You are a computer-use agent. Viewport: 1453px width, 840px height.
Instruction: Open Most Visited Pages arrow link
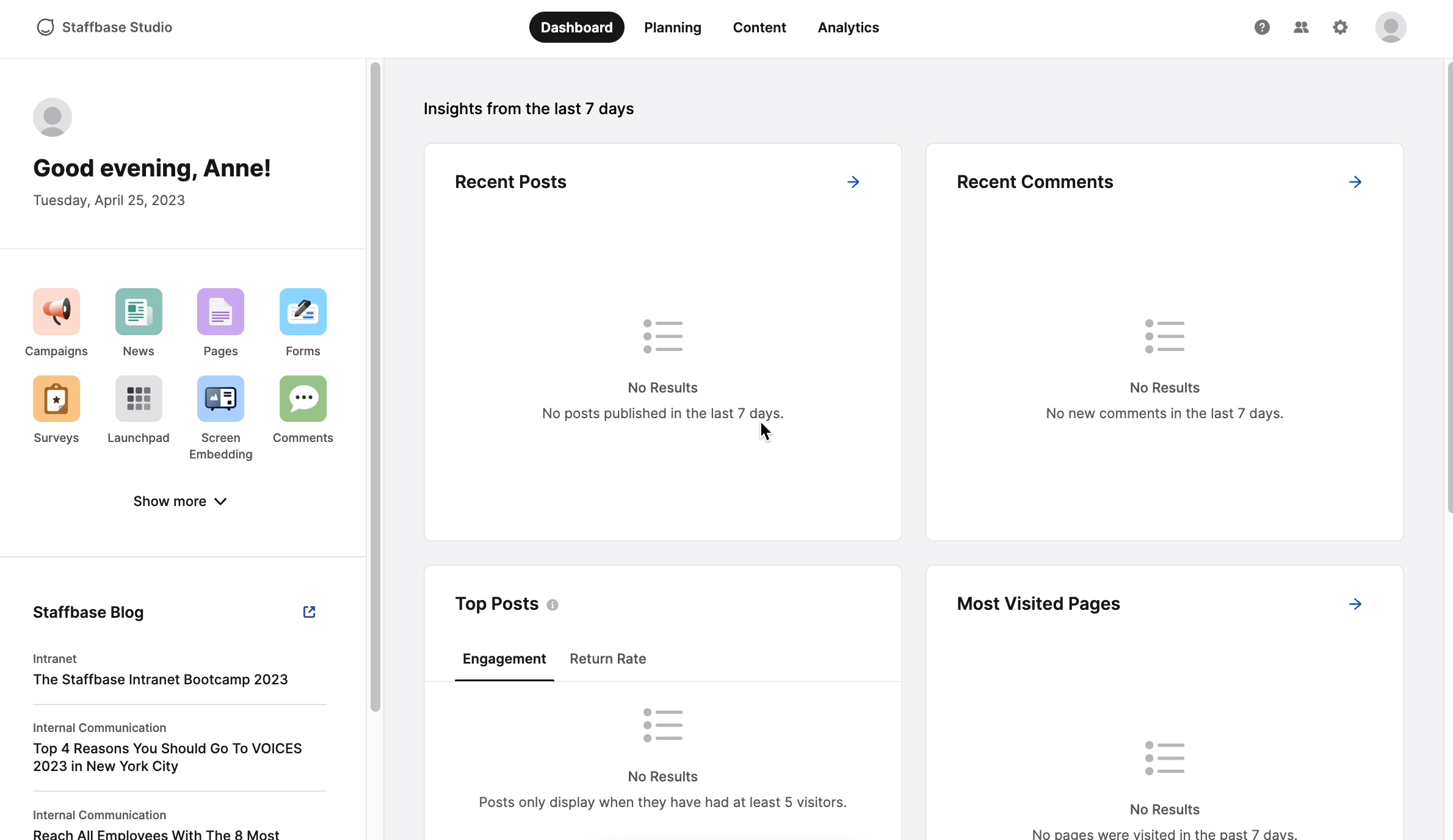click(x=1355, y=604)
